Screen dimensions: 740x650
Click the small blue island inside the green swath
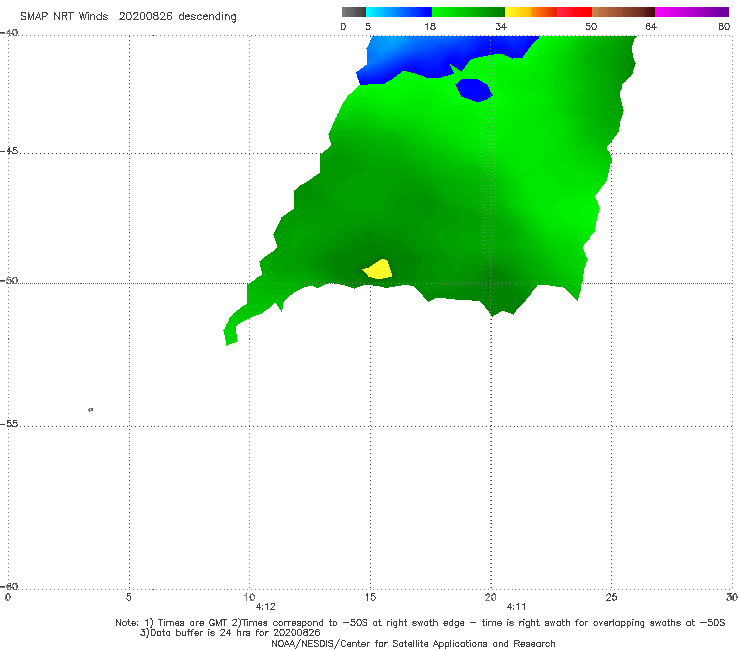coord(474,90)
